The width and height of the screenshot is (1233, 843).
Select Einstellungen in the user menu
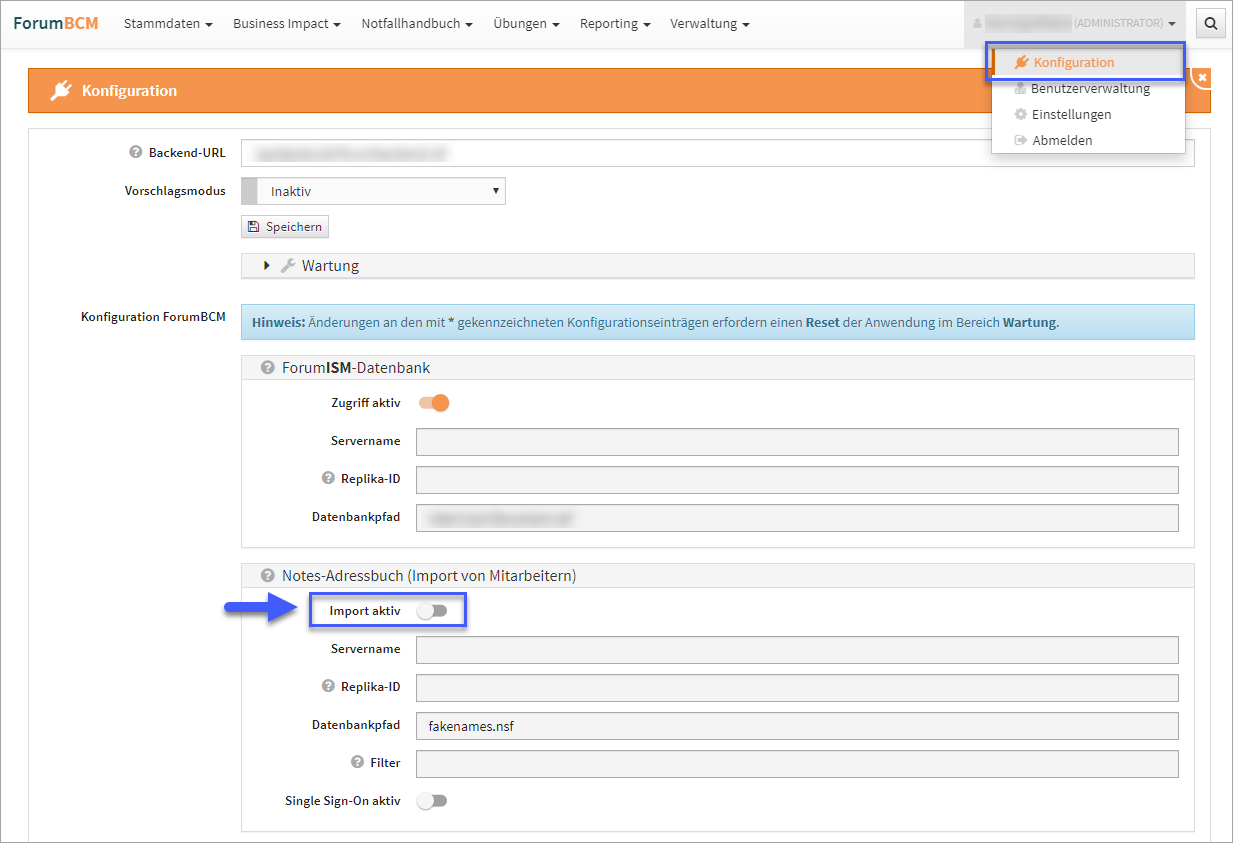[x=1071, y=115]
